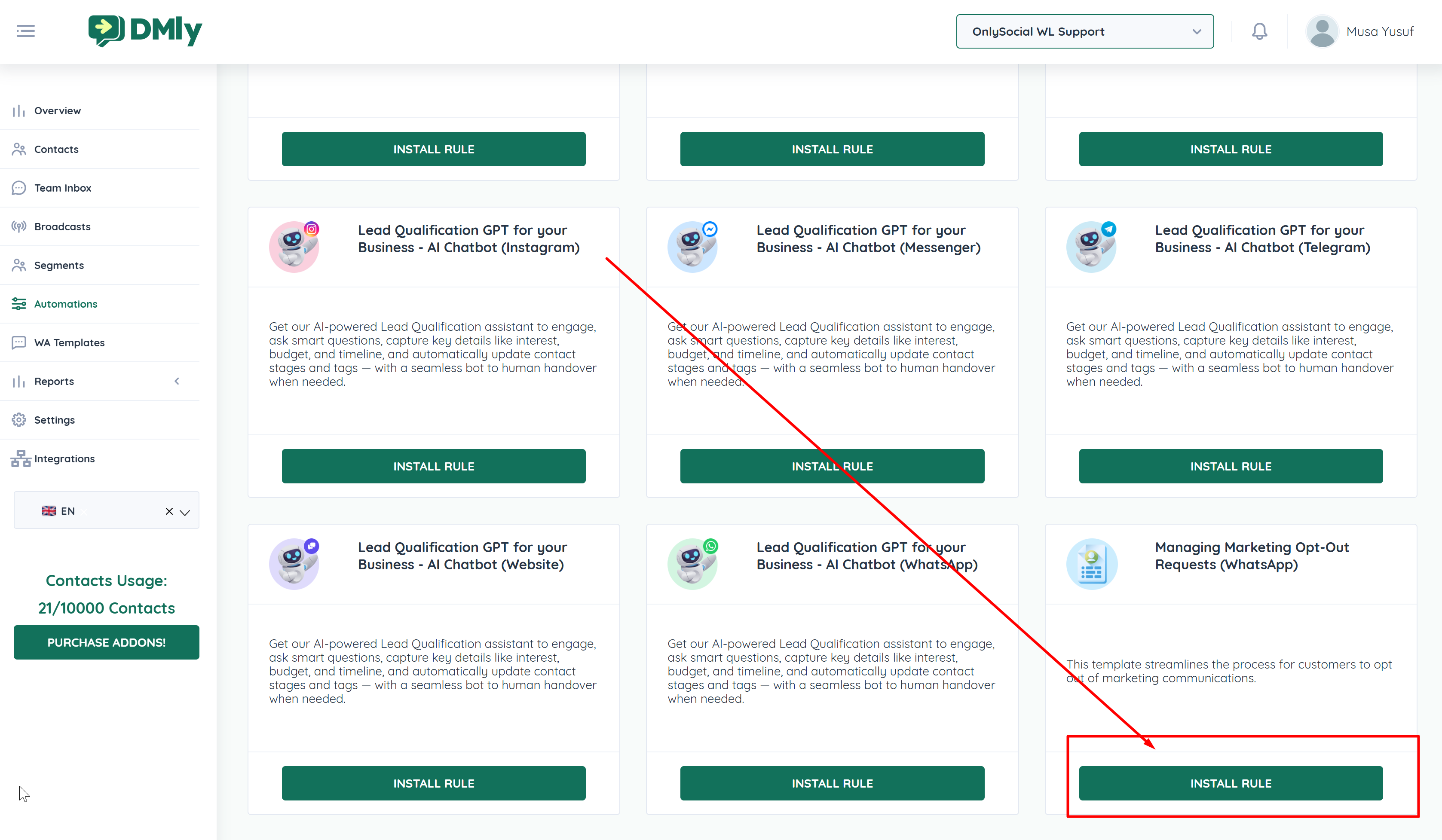Viewport: 1442px width, 840px height.
Task: Clear the EN language selection
Action: click(x=169, y=511)
